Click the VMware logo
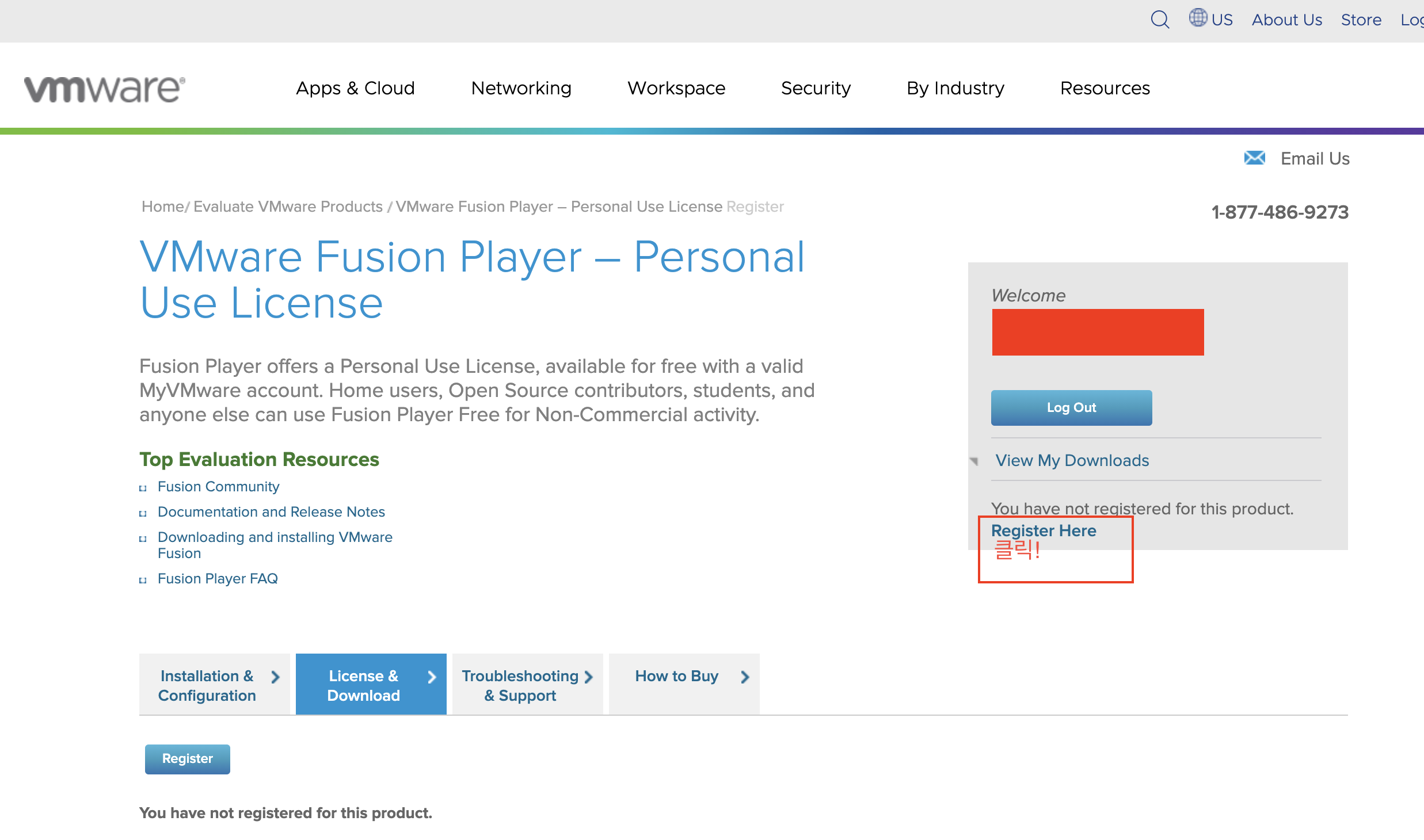Viewport: 1424px width, 840px height. coord(104,89)
